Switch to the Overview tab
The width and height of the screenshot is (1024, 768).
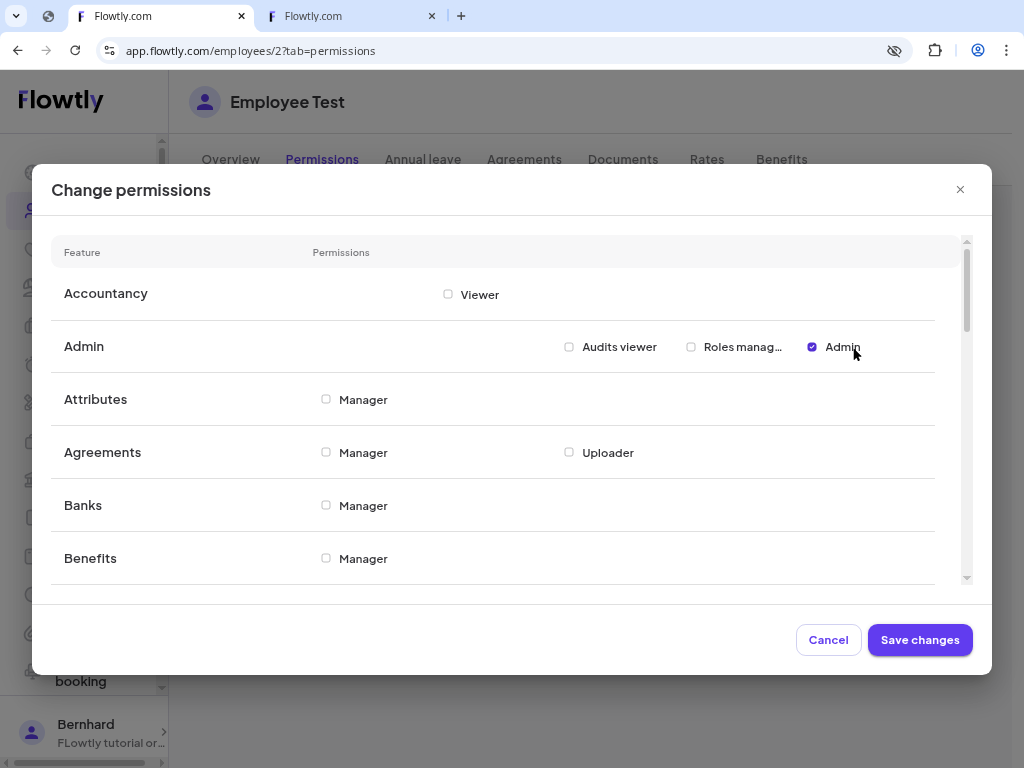[x=231, y=159]
